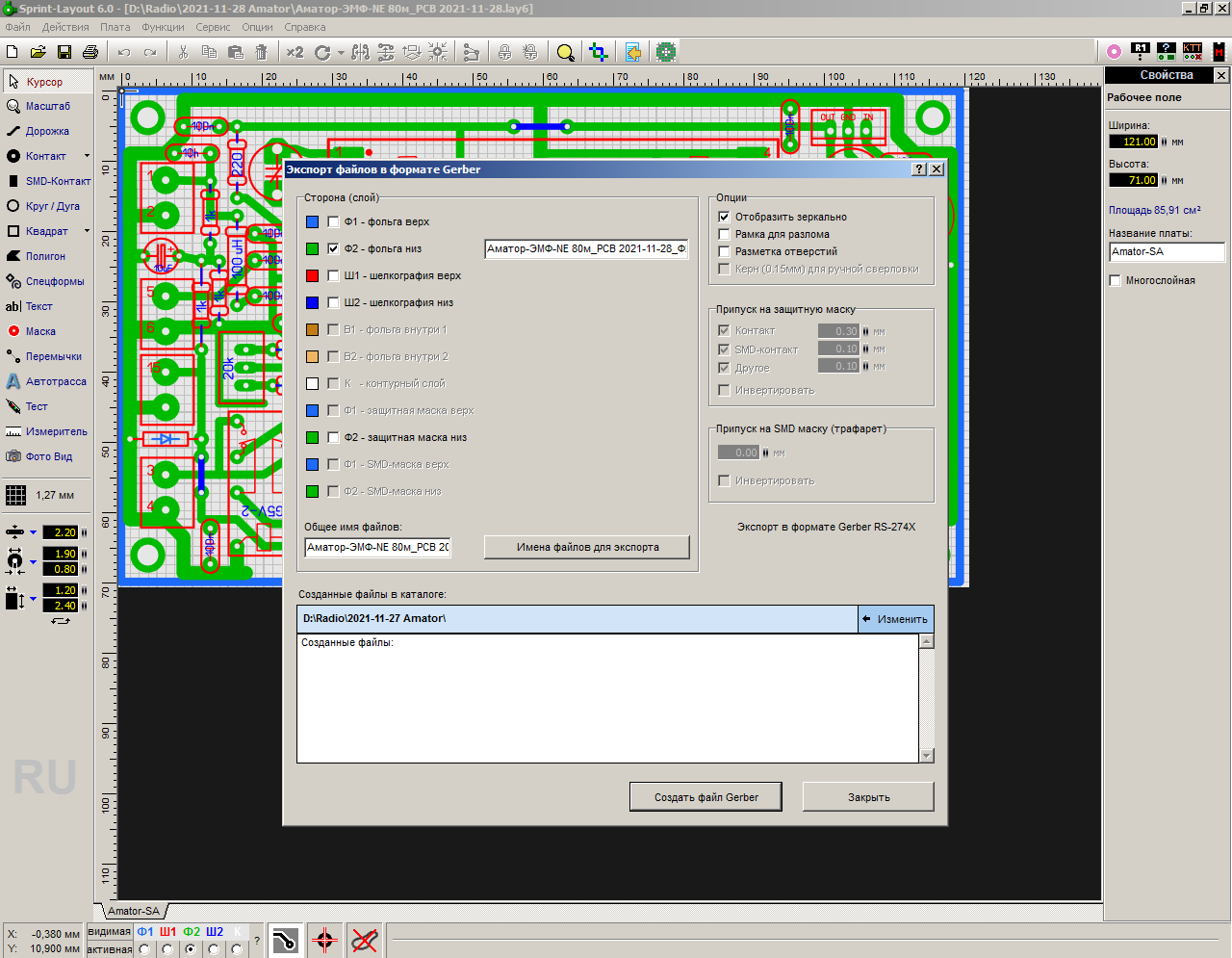Open pad size preset dropdown arrow
This screenshot has width=1232, height=958.
coord(33,561)
